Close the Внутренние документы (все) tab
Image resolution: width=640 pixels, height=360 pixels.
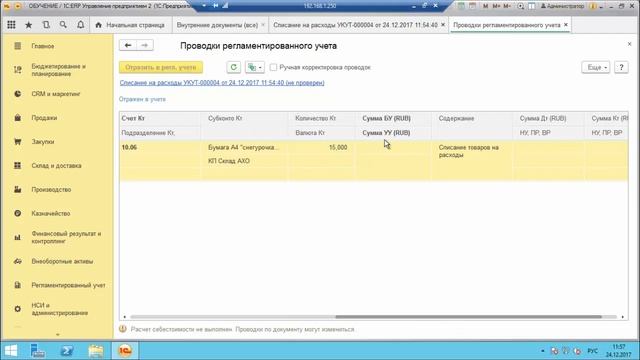coord(263,25)
